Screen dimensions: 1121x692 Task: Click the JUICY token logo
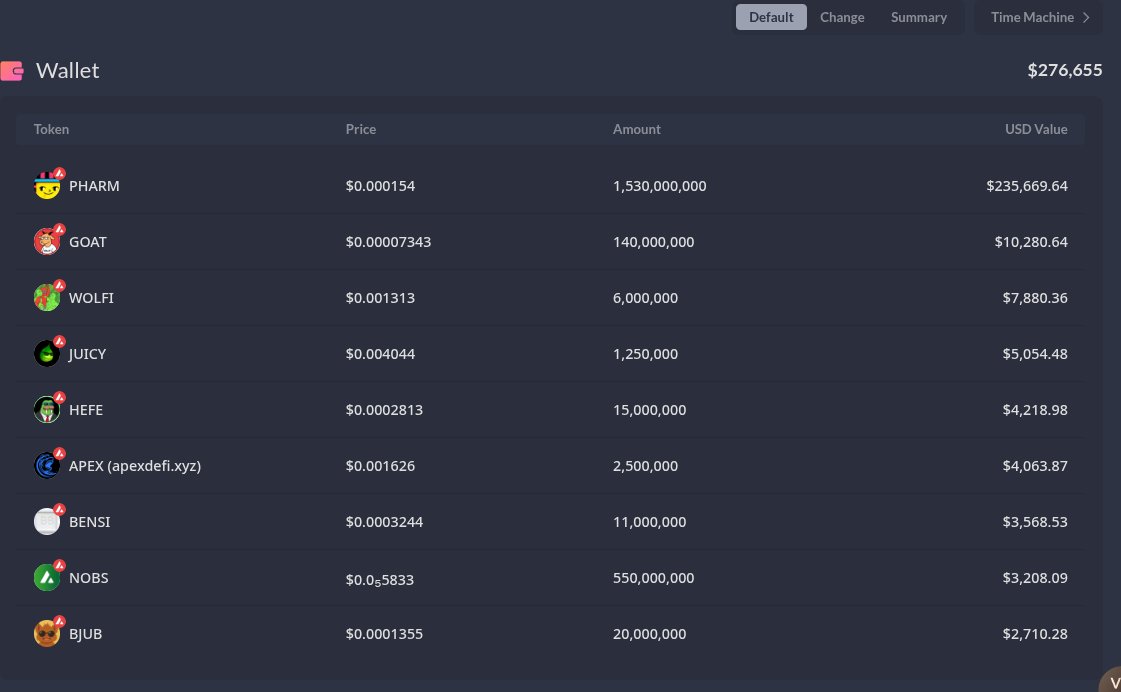(47, 353)
